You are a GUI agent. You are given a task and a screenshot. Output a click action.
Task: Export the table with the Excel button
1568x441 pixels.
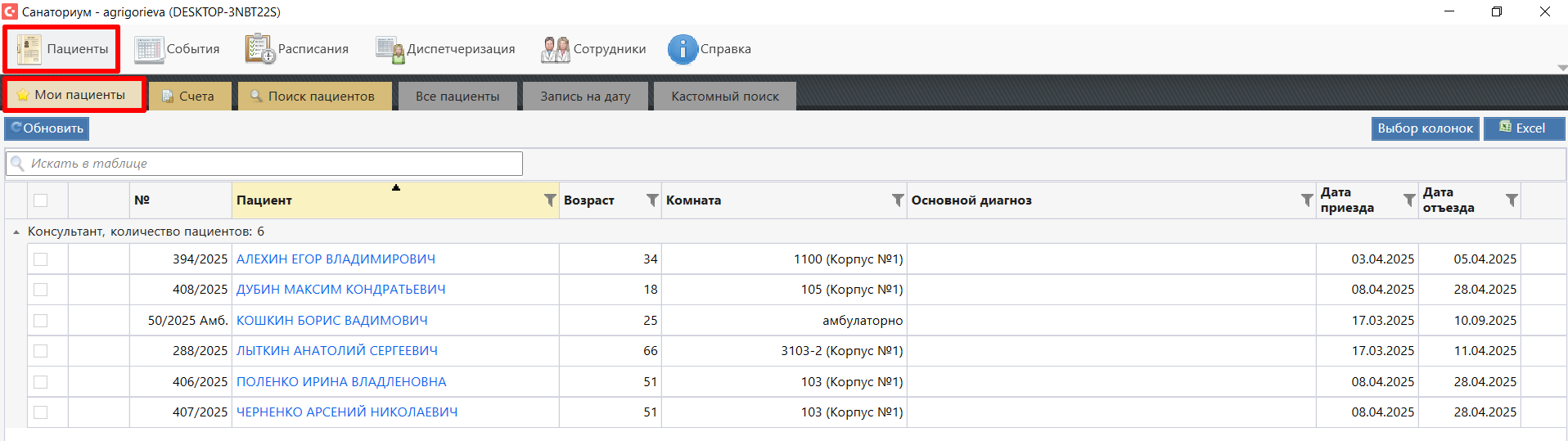pyautogui.click(x=1524, y=128)
